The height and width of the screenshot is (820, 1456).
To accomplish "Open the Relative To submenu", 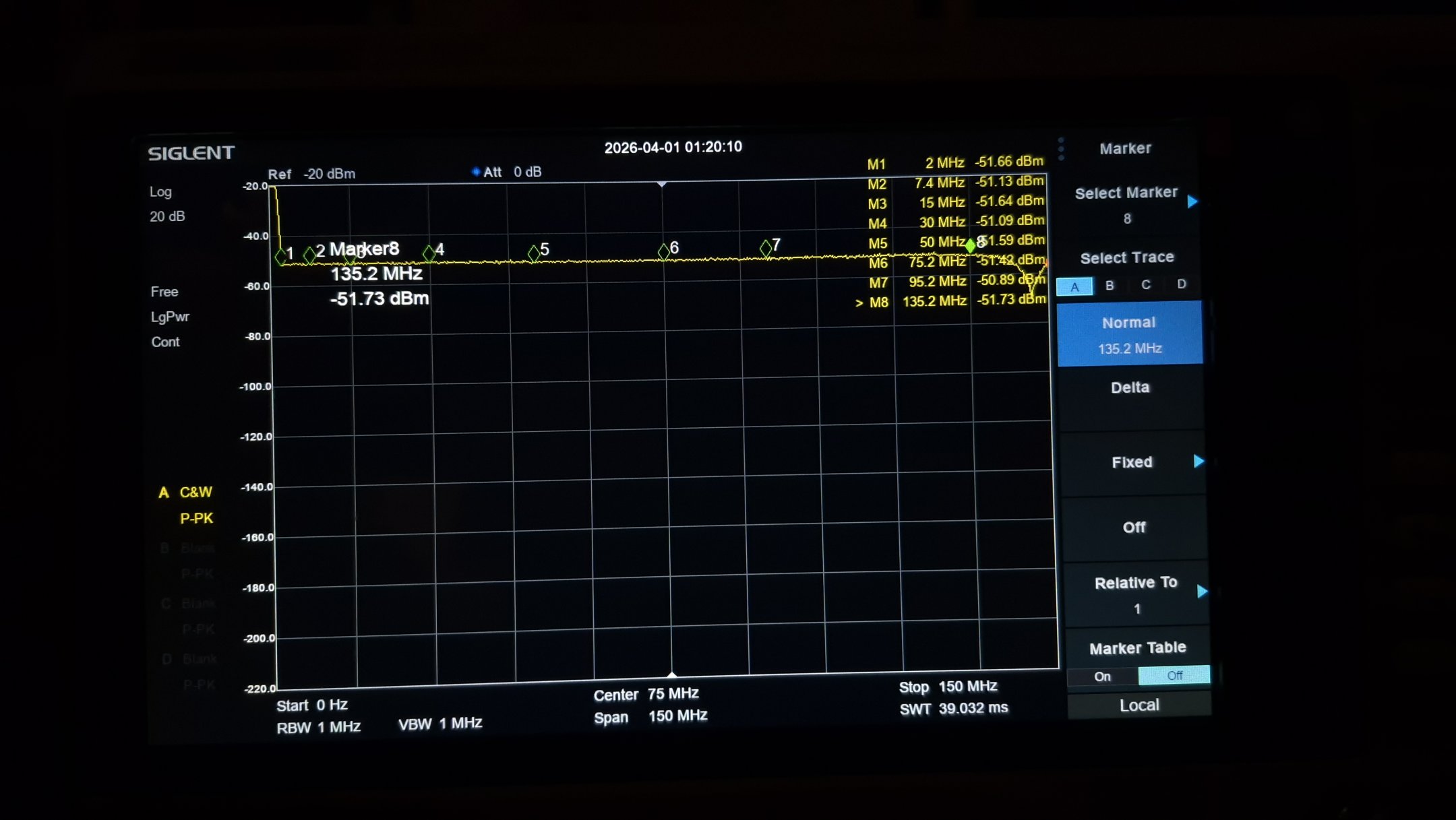I will pos(1202,592).
